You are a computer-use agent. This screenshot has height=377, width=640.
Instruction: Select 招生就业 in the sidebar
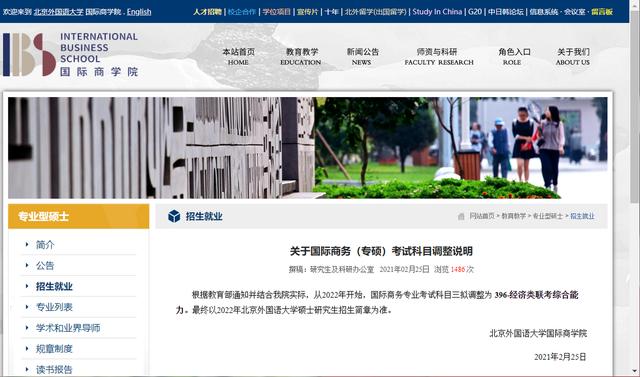click(x=54, y=286)
